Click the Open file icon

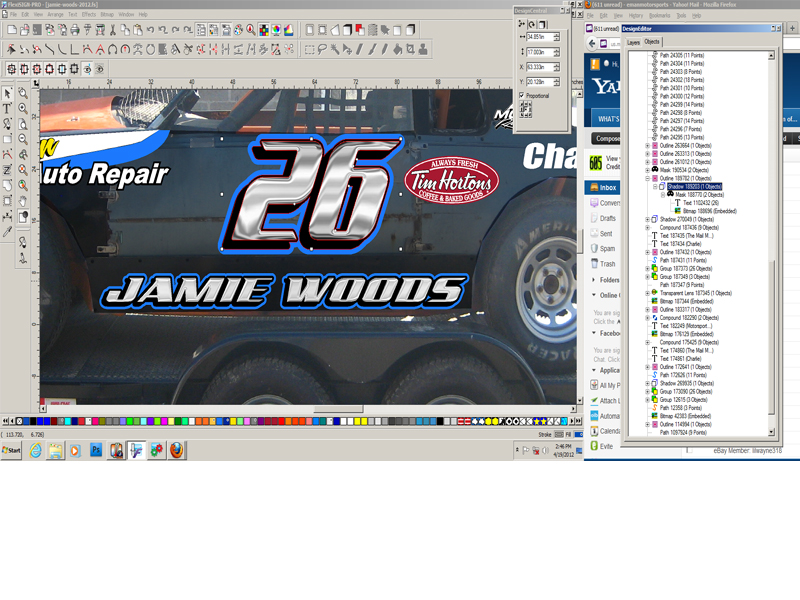(x=24, y=30)
